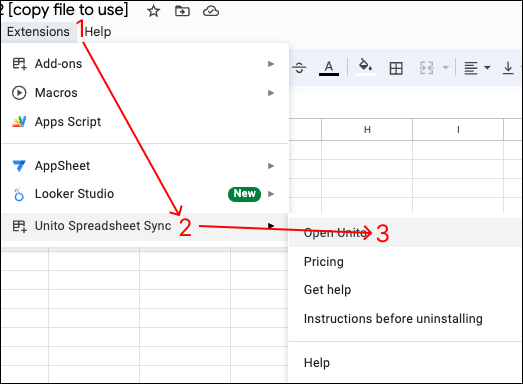The height and width of the screenshot is (384, 523).
Task: Click the move to folder icon
Action: tap(182, 11)
